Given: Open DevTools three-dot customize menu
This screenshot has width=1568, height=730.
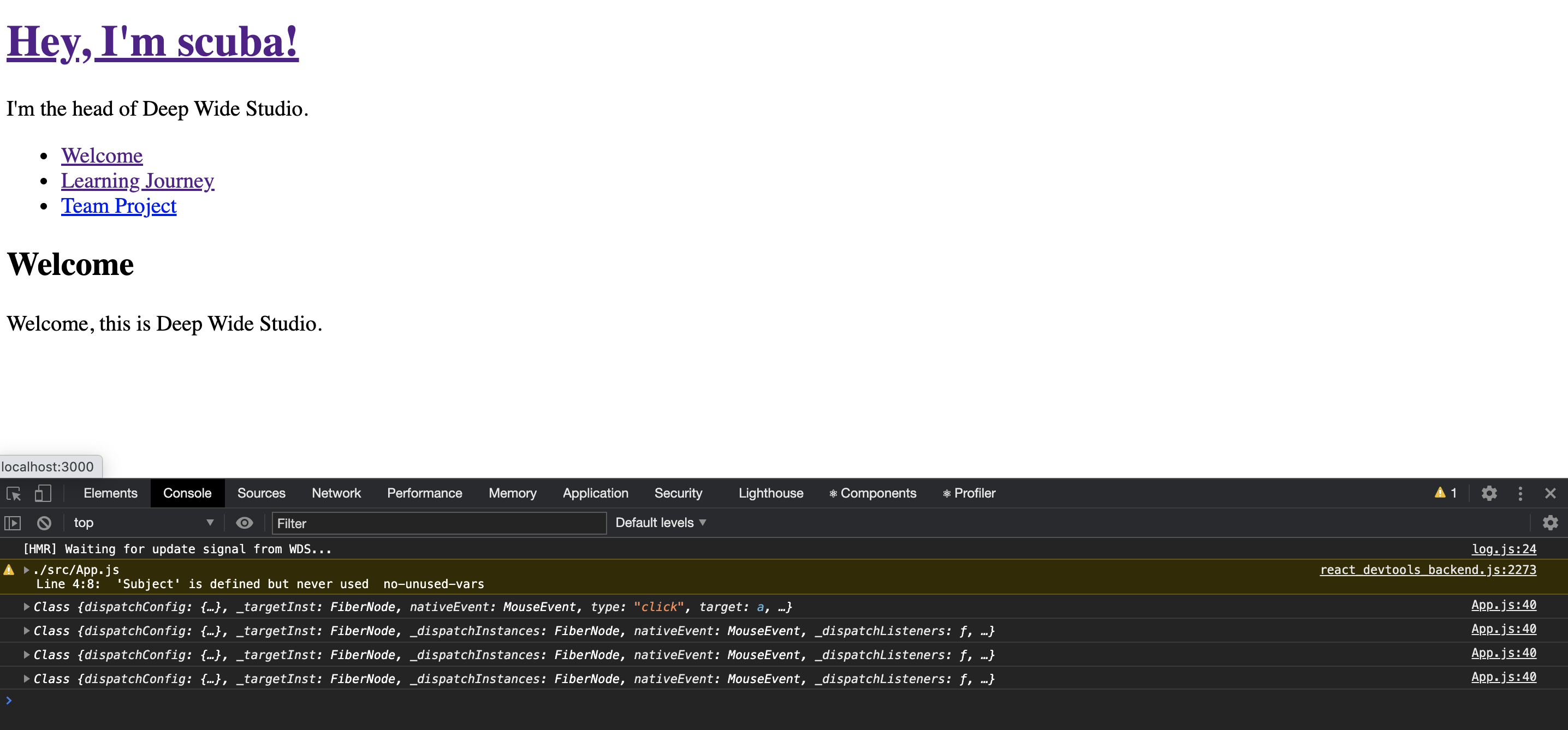Looking at the screenshot, I should (1520, 493).
